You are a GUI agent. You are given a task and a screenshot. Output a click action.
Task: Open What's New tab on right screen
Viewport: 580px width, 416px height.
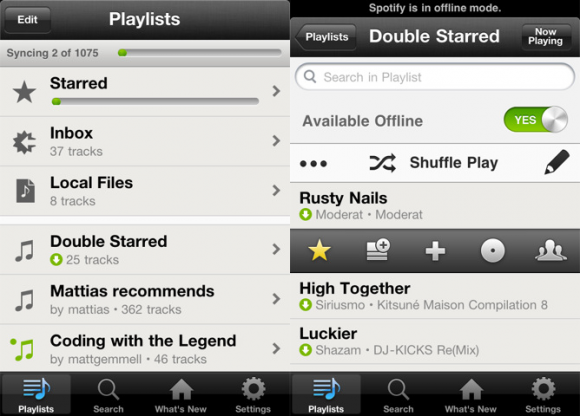[471, 395]
